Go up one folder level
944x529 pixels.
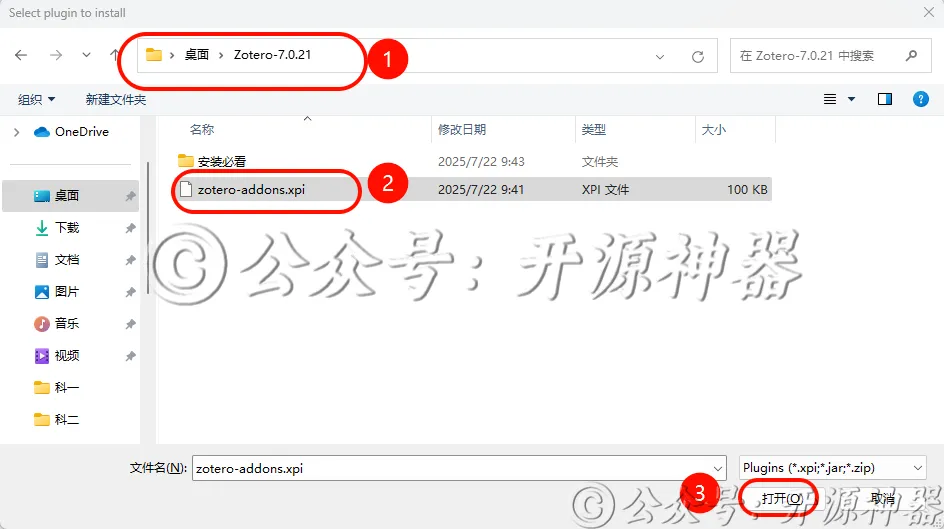(114, 55)
